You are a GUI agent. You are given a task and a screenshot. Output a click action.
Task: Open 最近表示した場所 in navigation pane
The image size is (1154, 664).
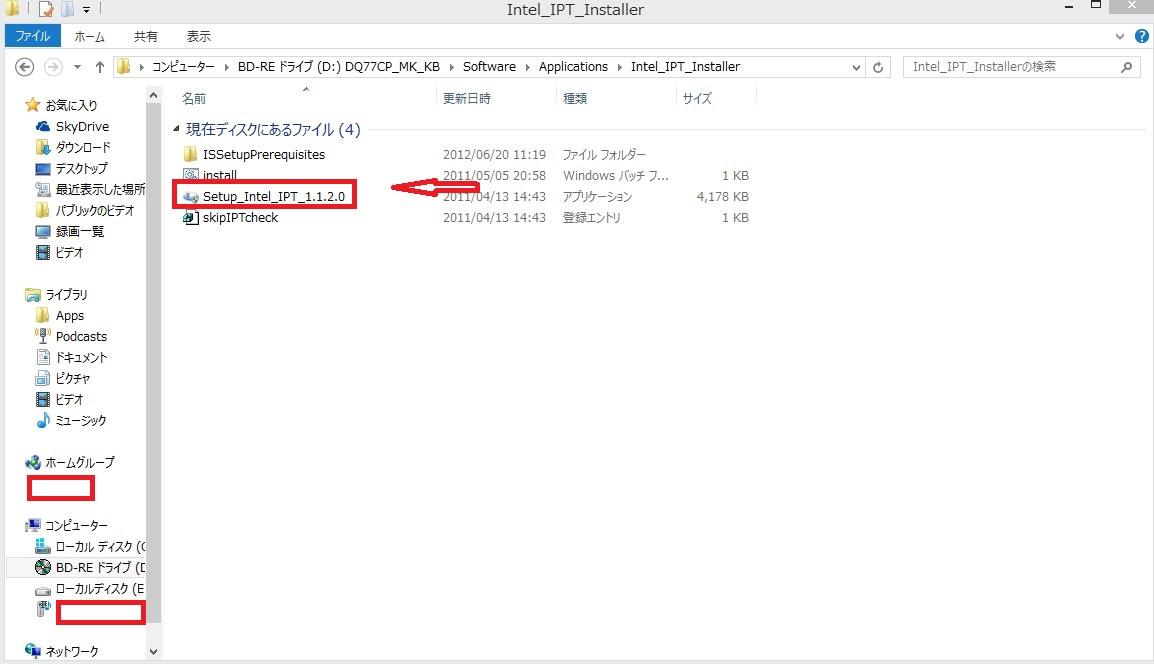tap(100, 189)
